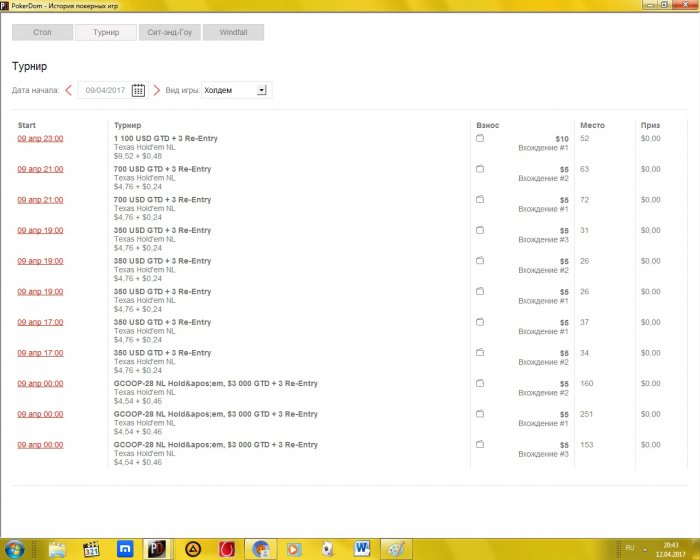Click the place value 72

[x=585, y=200]
